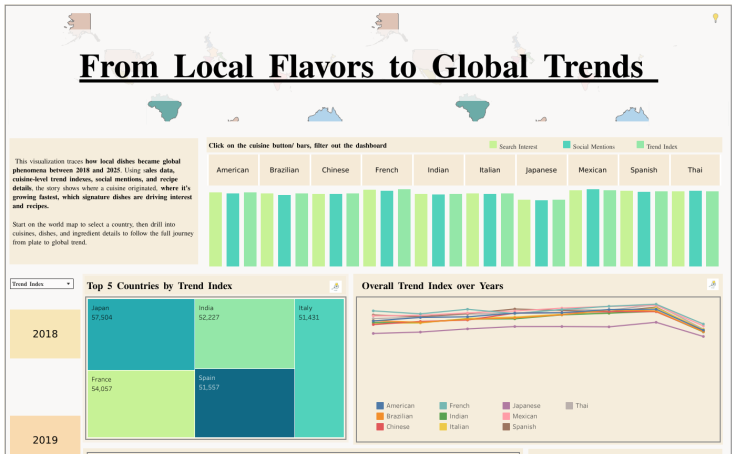
Task: Select the France 54,057 treemap tile
Action: [x=141, y=404]
